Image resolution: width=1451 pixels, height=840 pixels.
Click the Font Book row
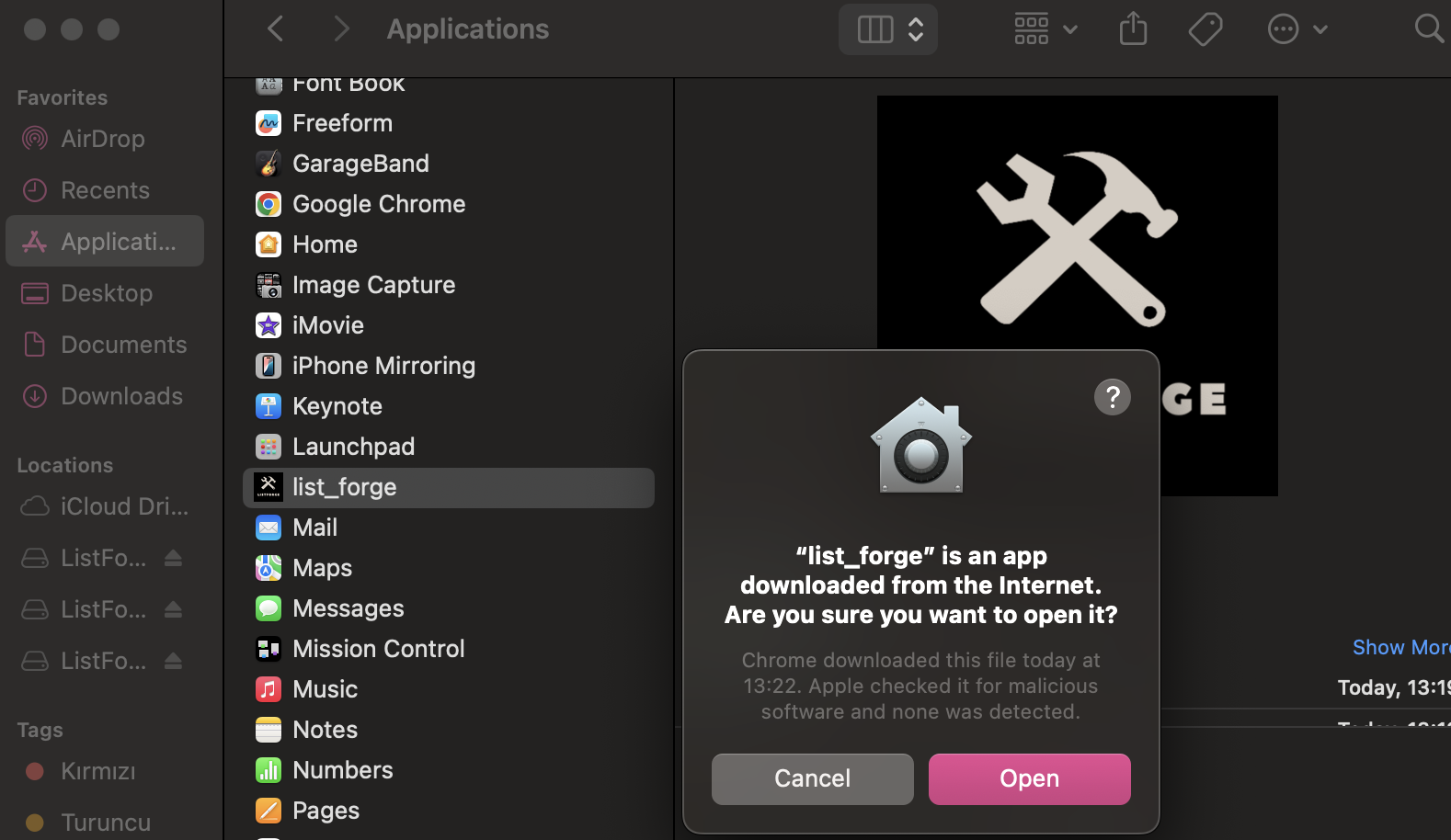click(449, 87)
